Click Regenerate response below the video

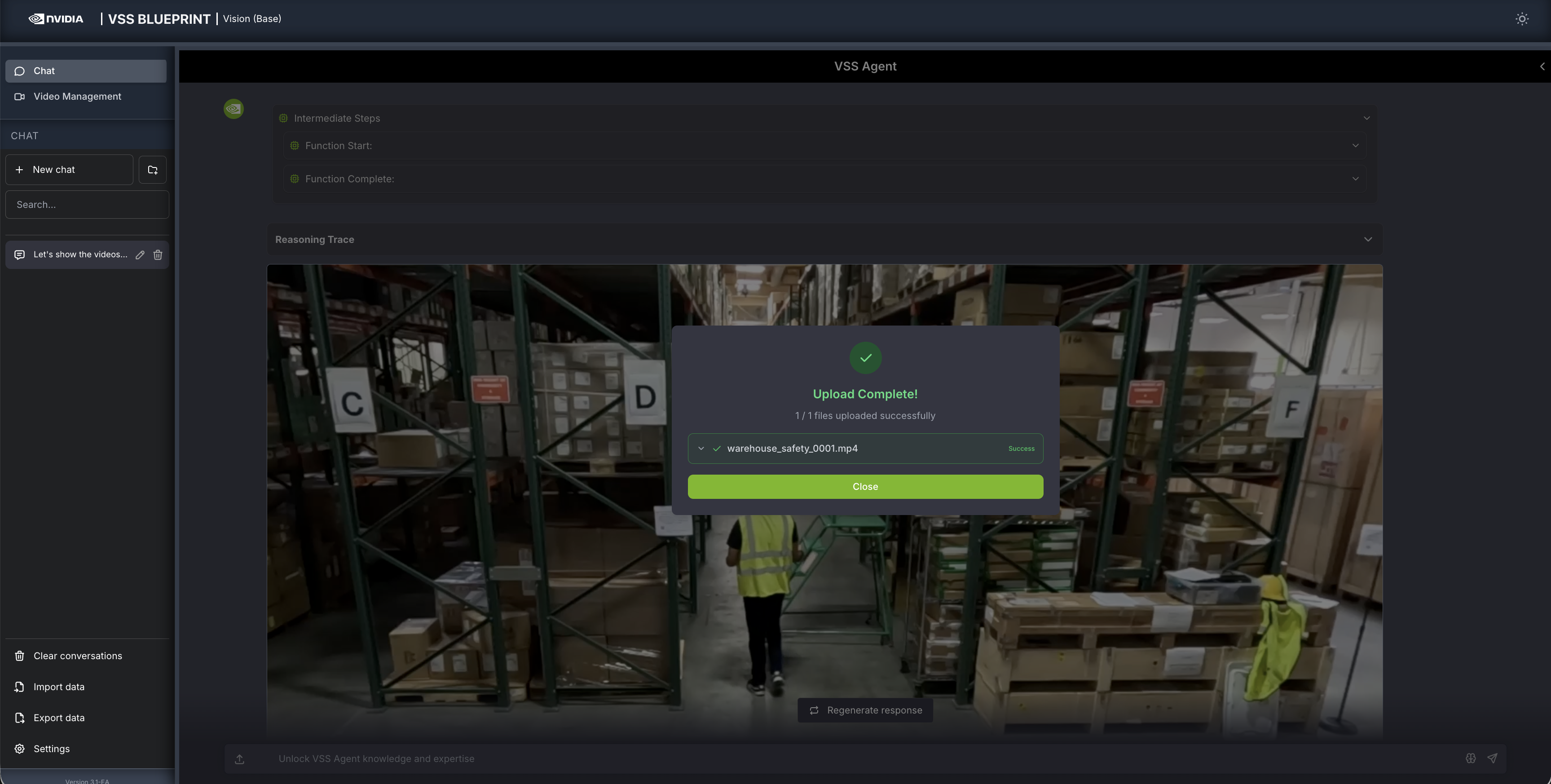pyautogui.click(x=865, y=710)
